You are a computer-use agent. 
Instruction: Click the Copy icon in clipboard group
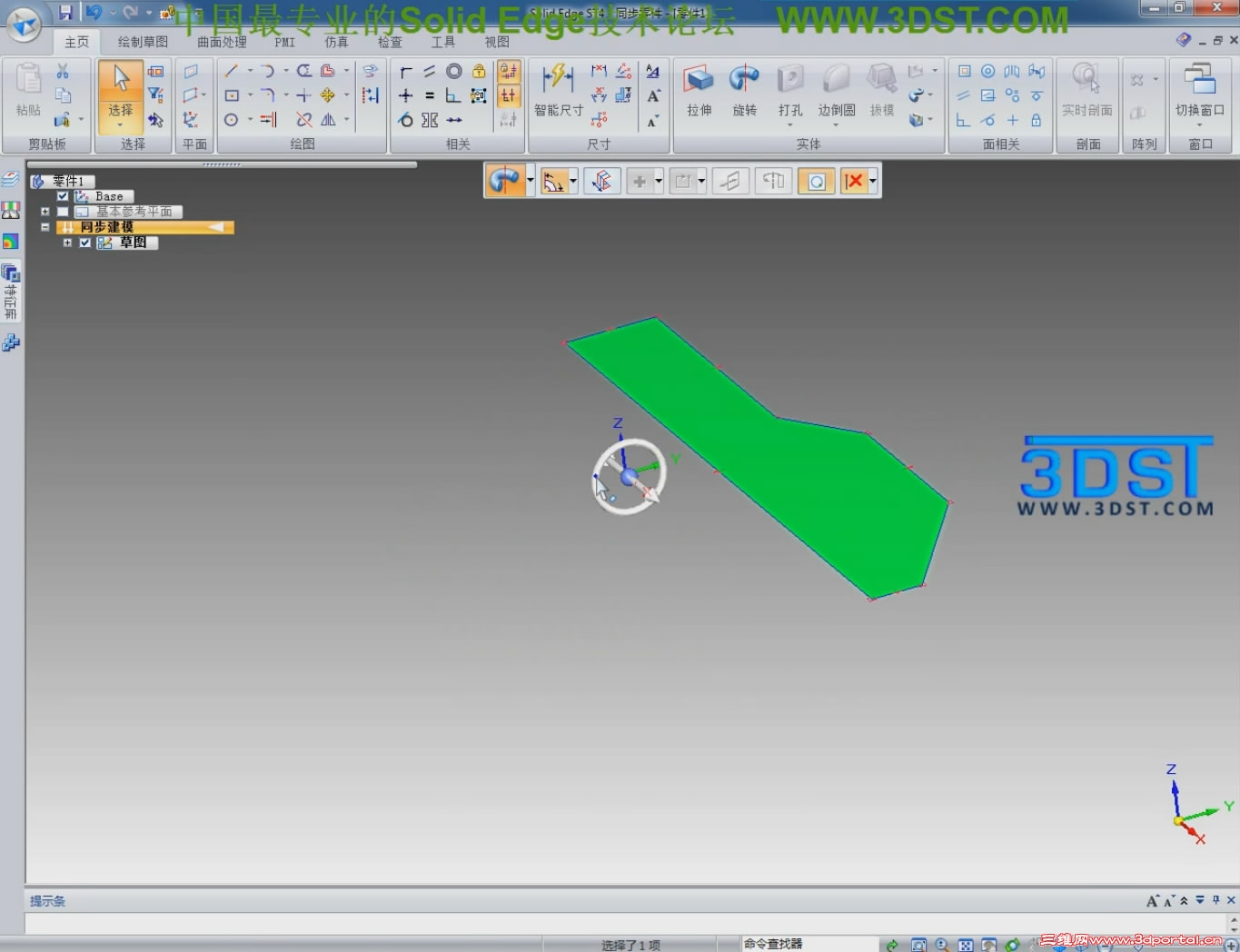(x=63, y=95)
